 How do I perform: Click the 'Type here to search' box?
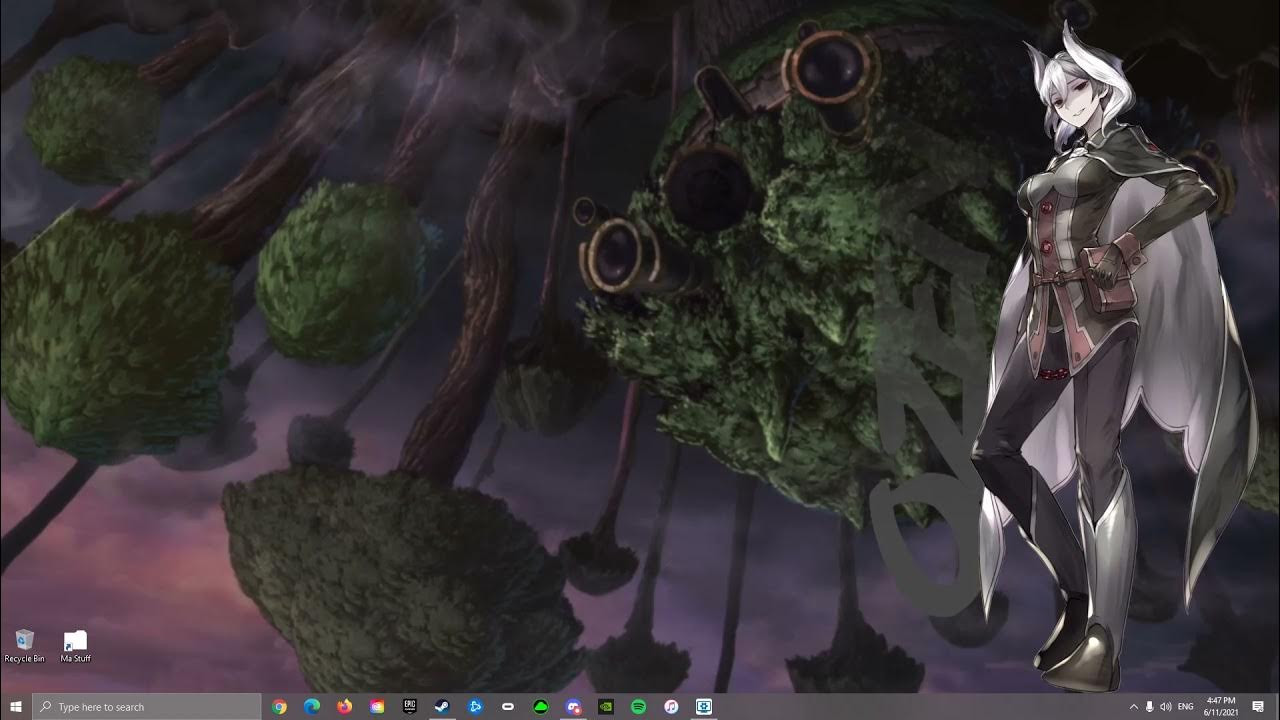[147, 707]
